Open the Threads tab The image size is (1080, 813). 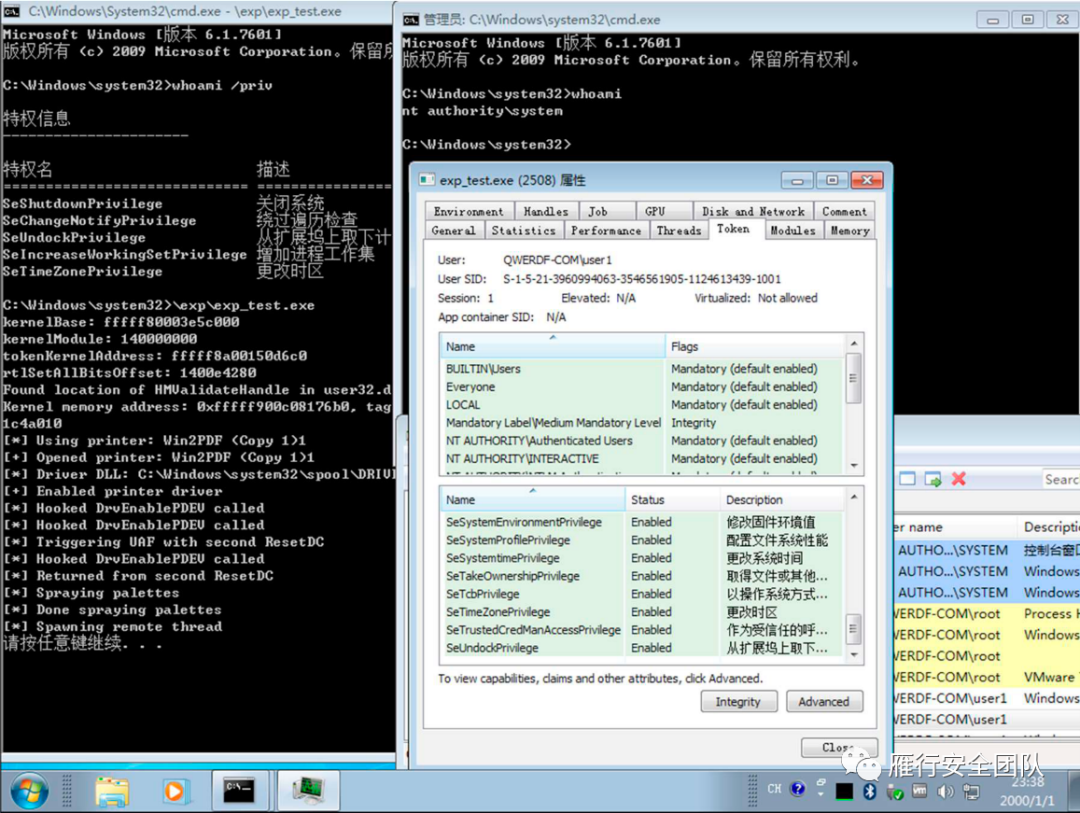[678, 231]
